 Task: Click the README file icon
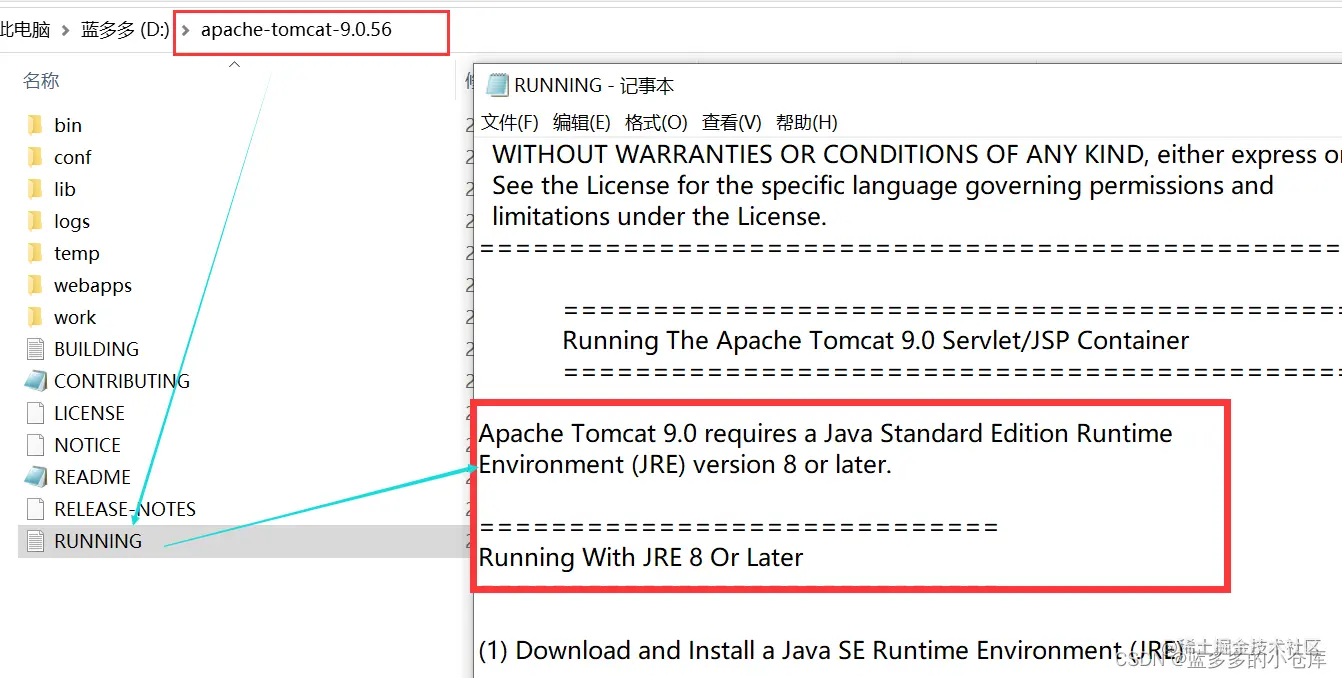(36, 477)
